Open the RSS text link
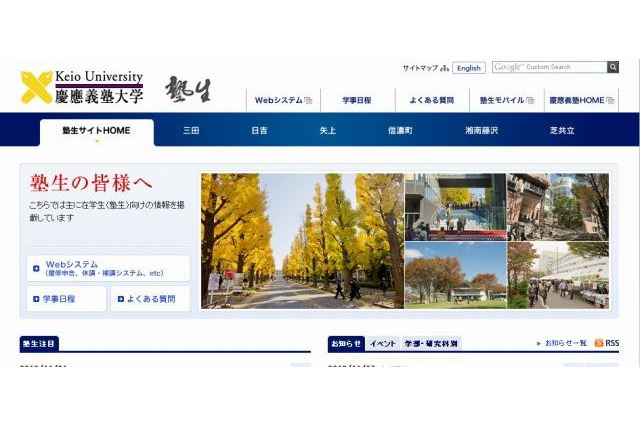Screen dimensions: 640x426 point(612,343)
